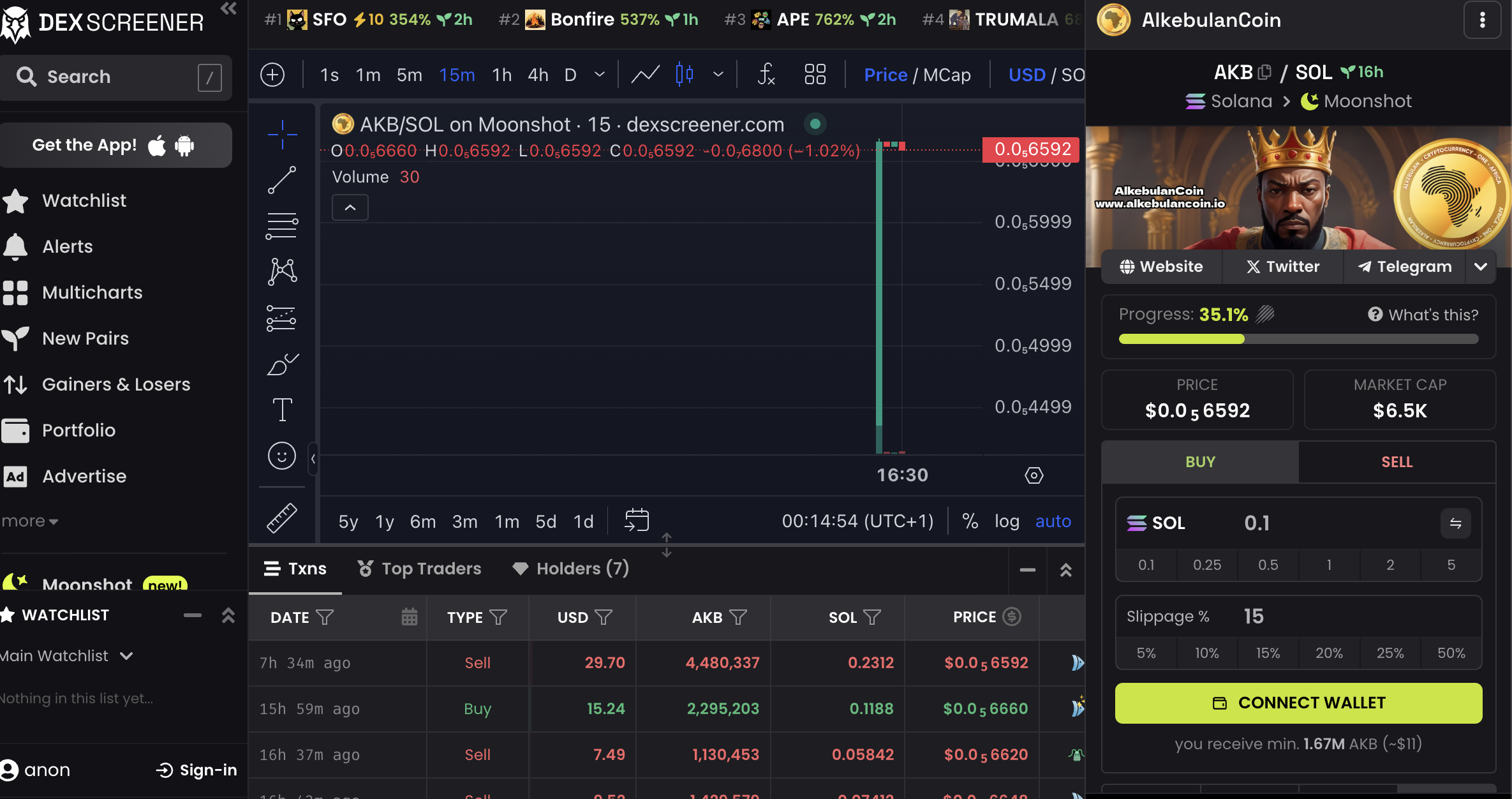
Task: Open the chart layout grid icon
Action: (815, 75)
